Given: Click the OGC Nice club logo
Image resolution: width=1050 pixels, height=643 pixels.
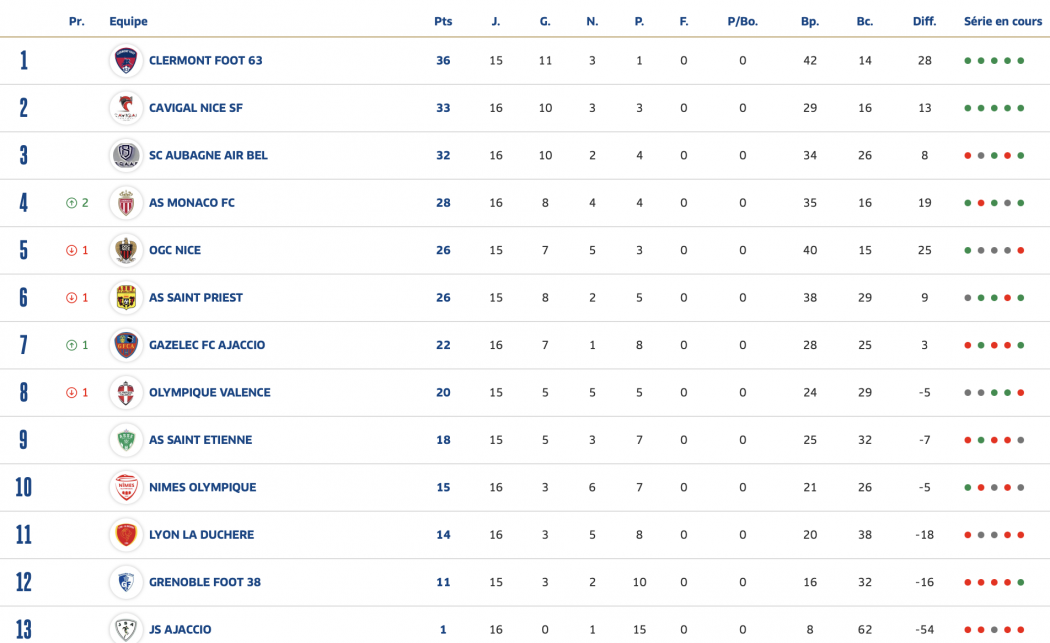Looking at the screenshot, I should pyautogui.click(x=126, y=250).
